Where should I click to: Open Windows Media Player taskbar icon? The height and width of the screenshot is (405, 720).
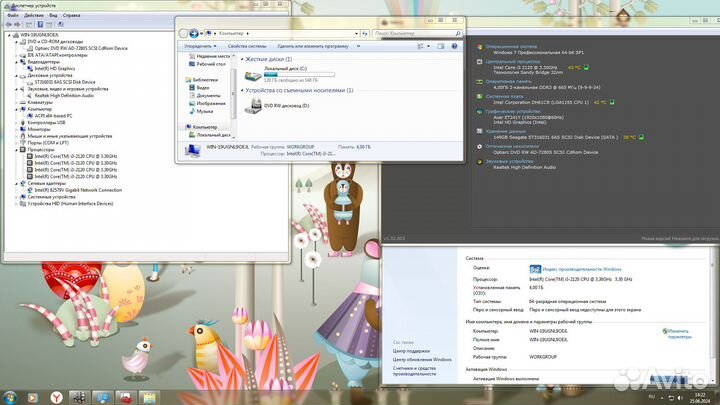click(x=33, y=397)
